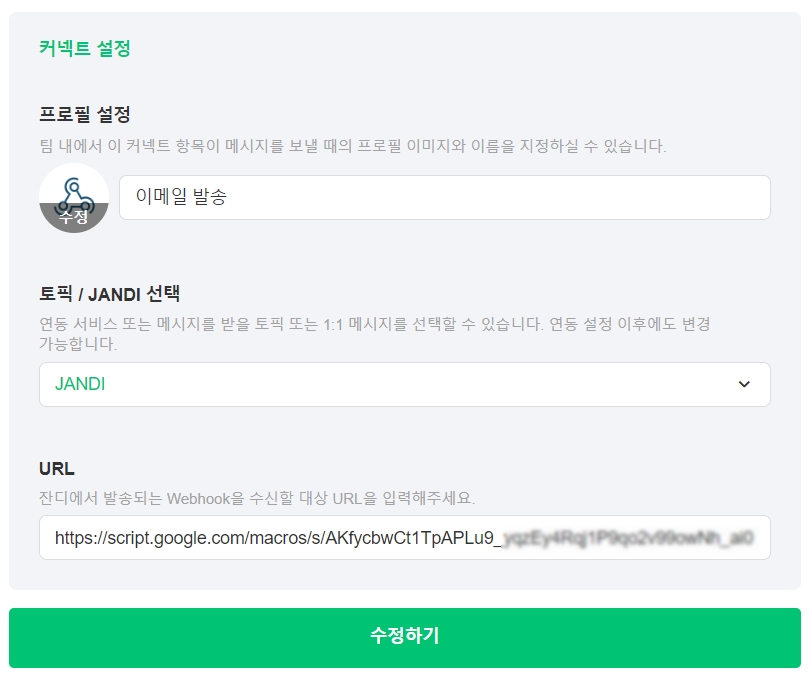This screenshot has width=811, height=687.
Task: Expand the dropdown using the chevron arrow
Action: 743,385
